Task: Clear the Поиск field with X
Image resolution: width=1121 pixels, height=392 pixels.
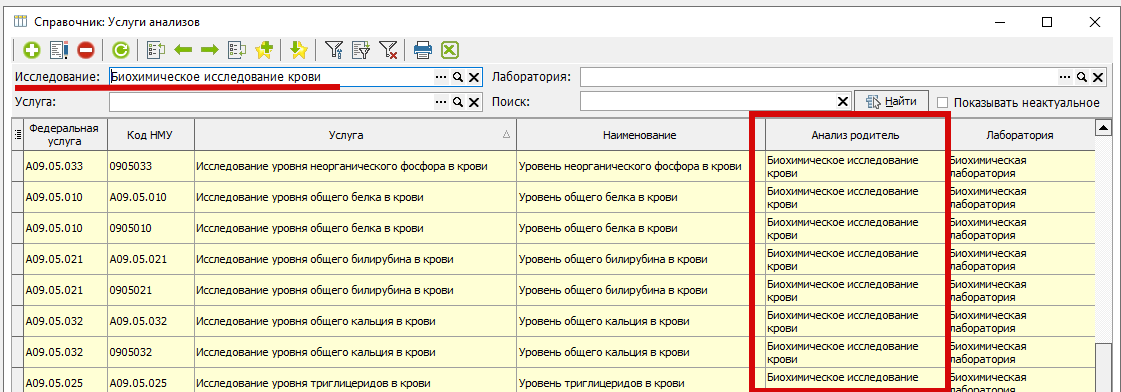Action: (x=843, y=102)
